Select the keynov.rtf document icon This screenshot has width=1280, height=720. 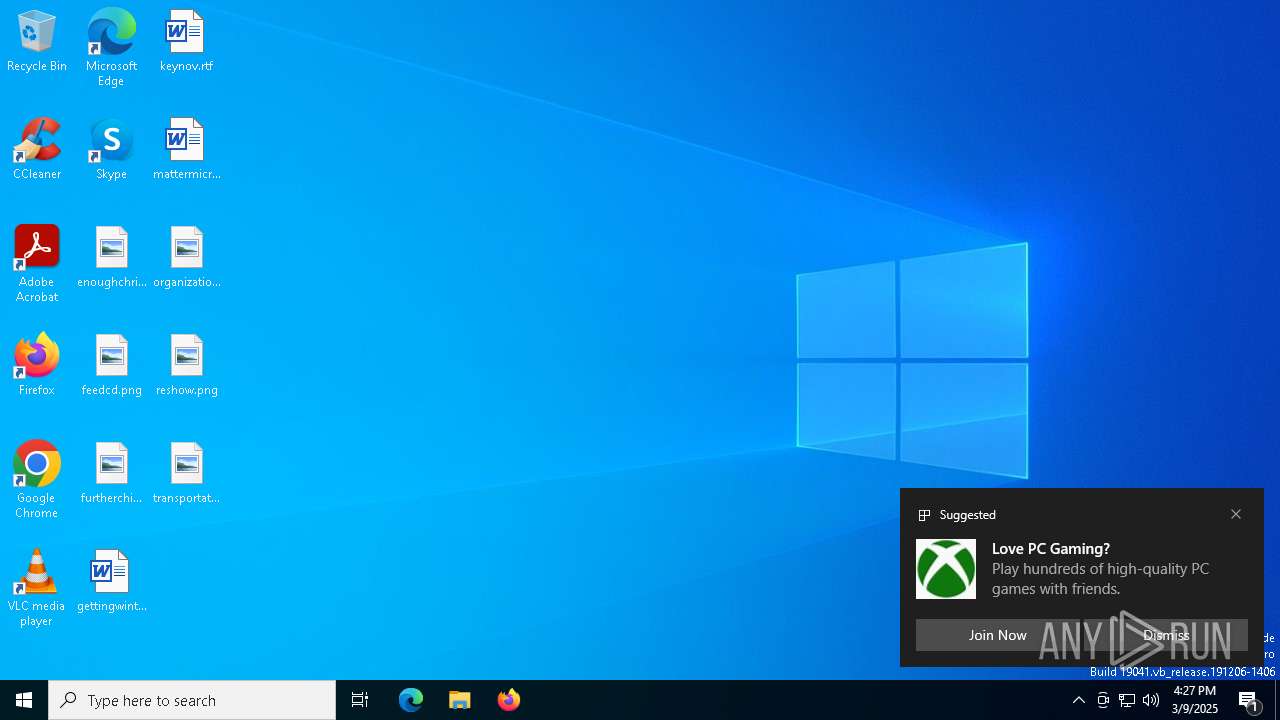pos(186,41)
